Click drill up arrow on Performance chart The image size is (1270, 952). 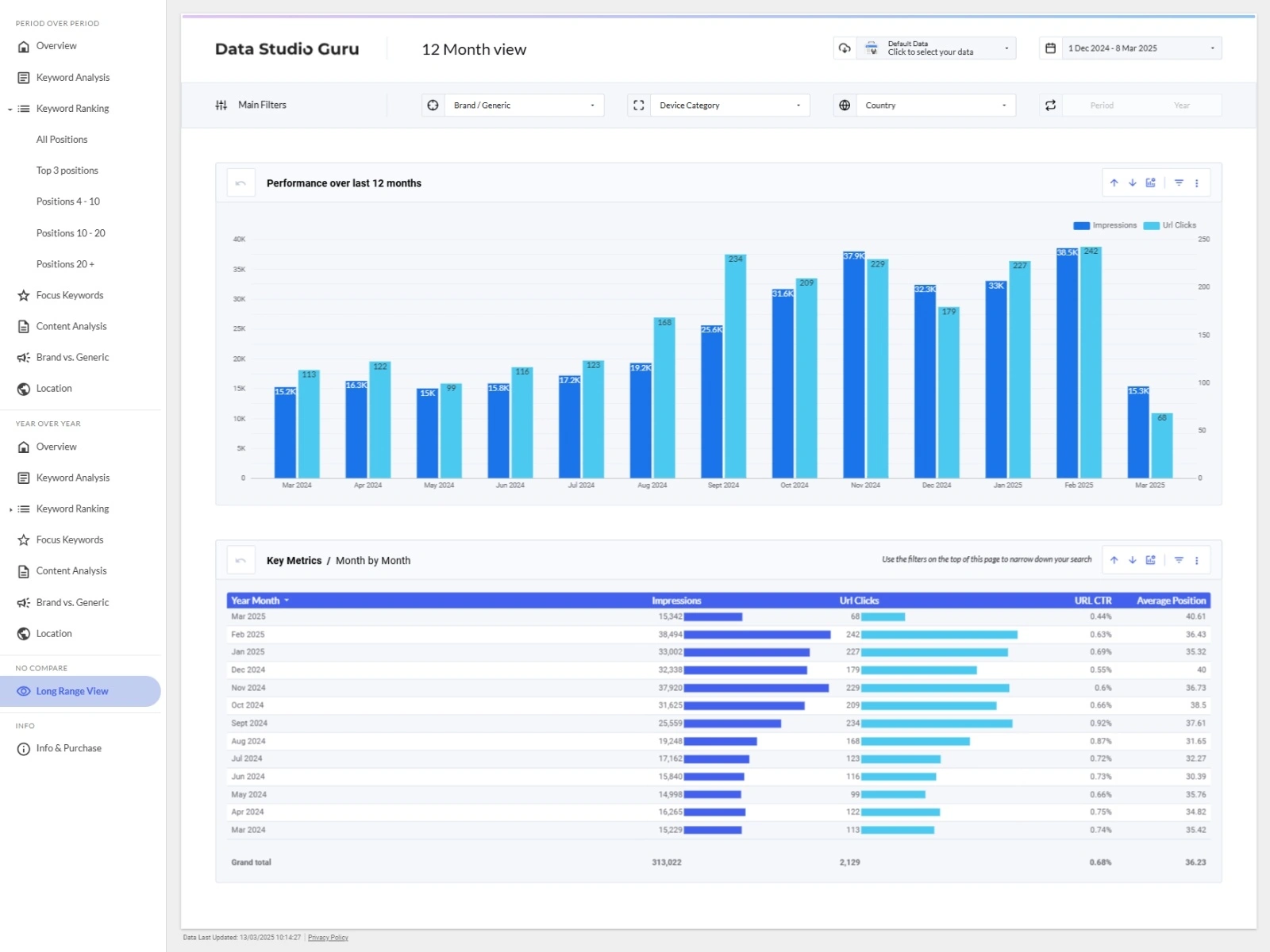pyautogui.click(x=1114, y=183)
